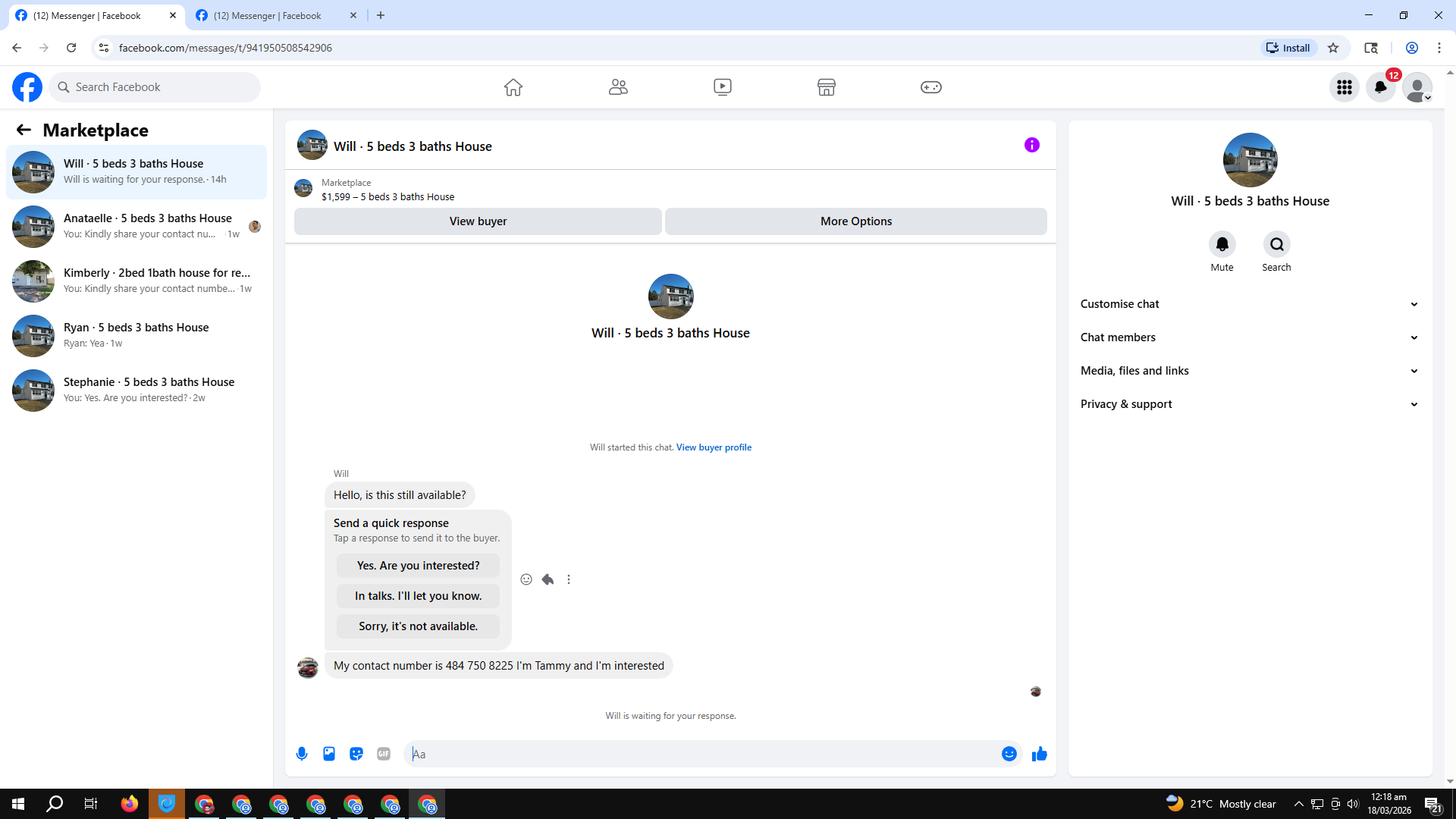
Task: Record a voice clip with microphone icon
Action: pyautogui.click(x=302, y=754)
